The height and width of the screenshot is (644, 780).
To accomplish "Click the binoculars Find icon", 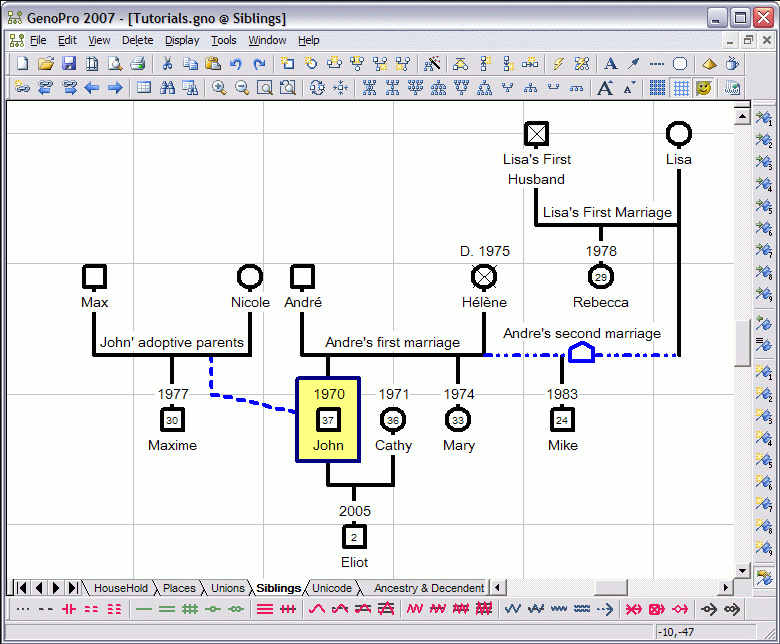I will [167, 88].
